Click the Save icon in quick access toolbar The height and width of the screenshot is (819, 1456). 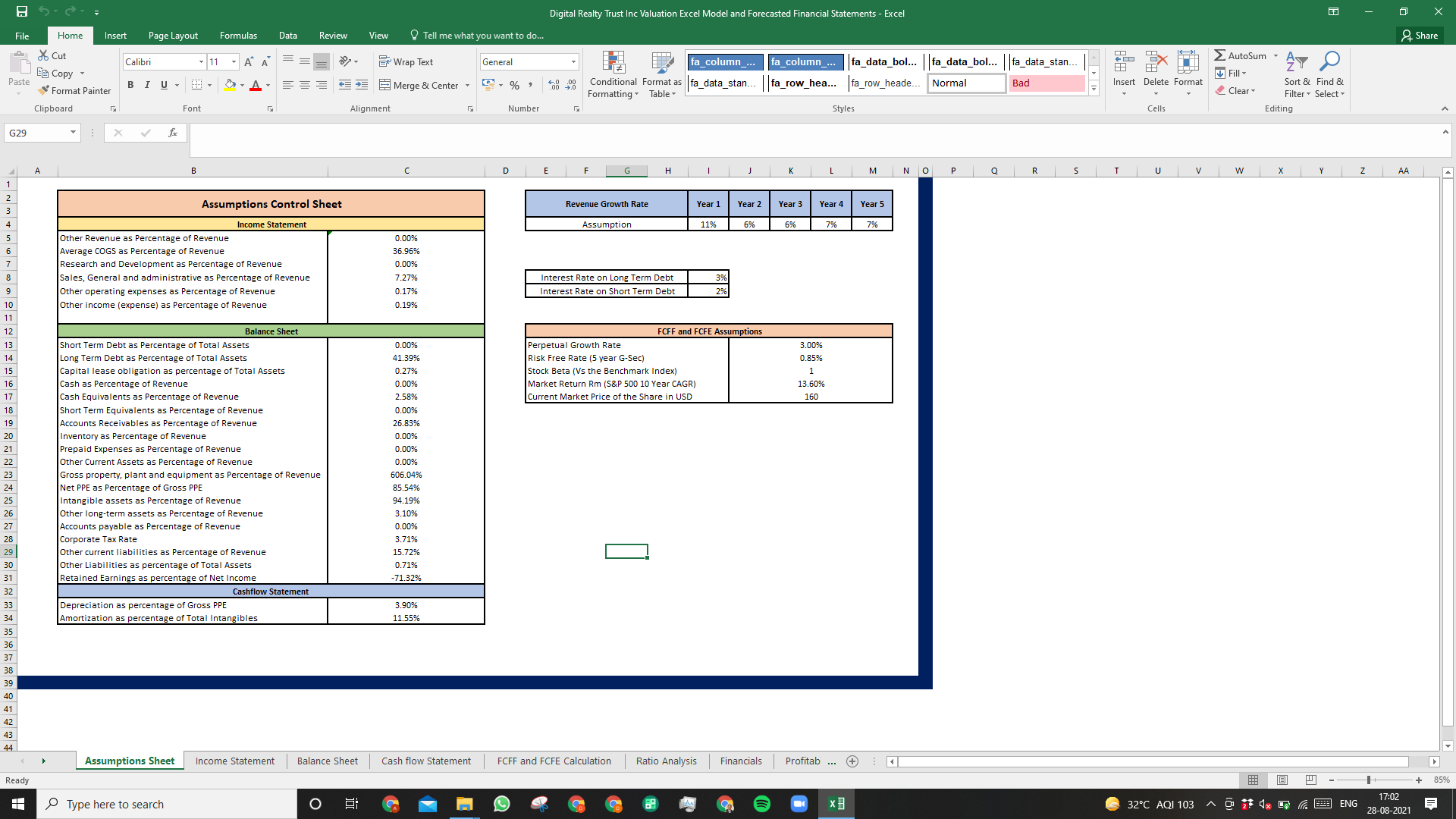(x=22, y=12)
